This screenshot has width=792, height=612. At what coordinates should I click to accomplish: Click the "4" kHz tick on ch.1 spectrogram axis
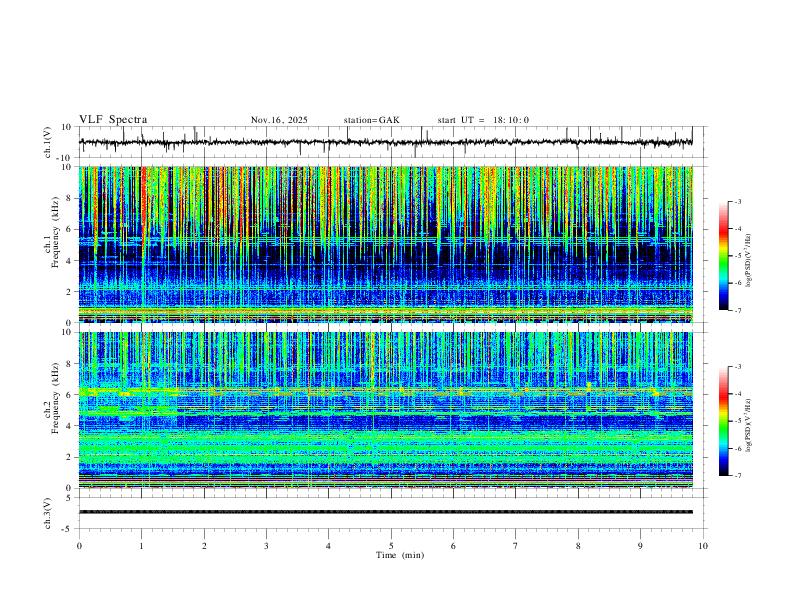(x=69, y=261)
